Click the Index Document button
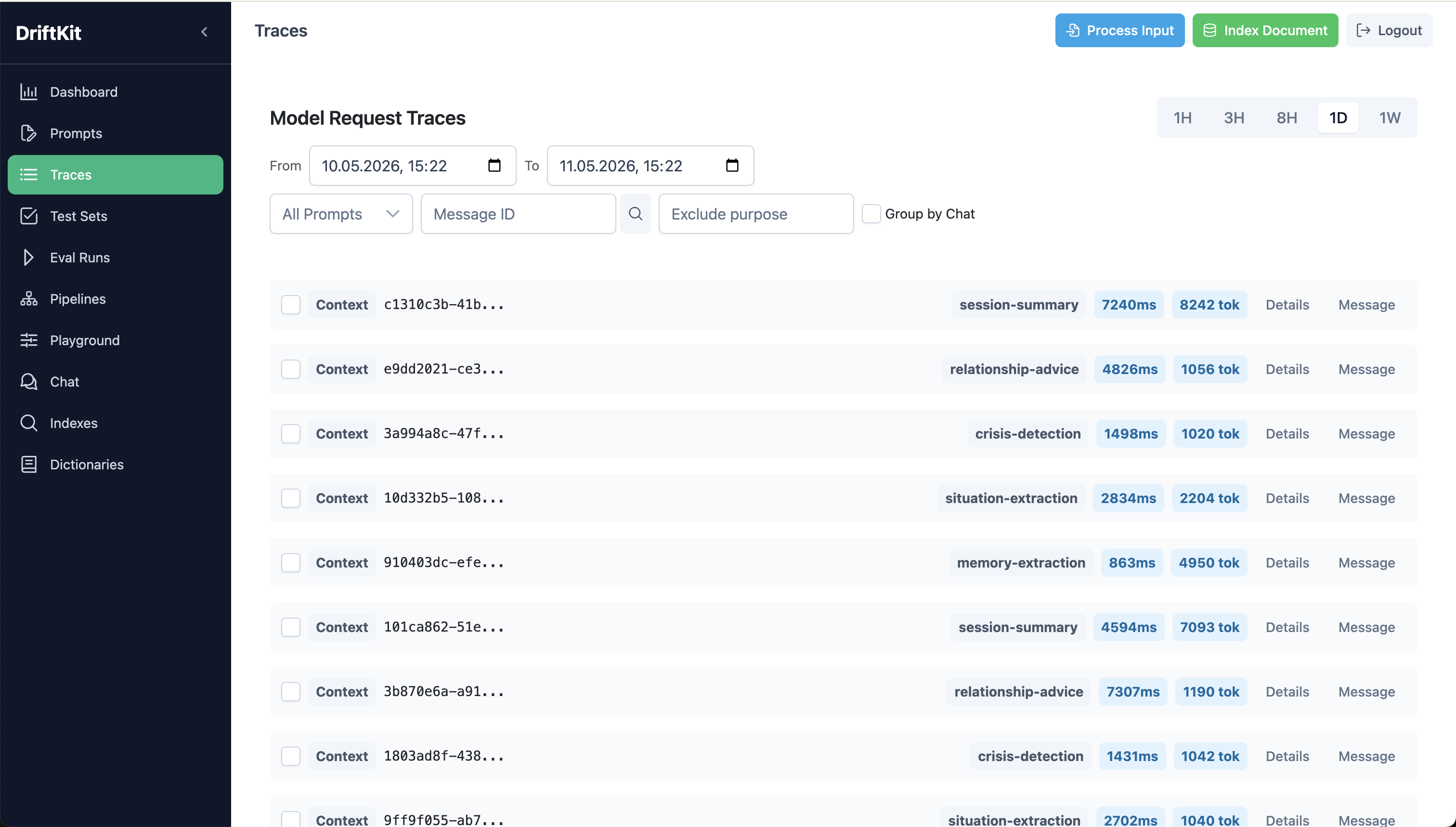1456x827 pixels. 1265,31
